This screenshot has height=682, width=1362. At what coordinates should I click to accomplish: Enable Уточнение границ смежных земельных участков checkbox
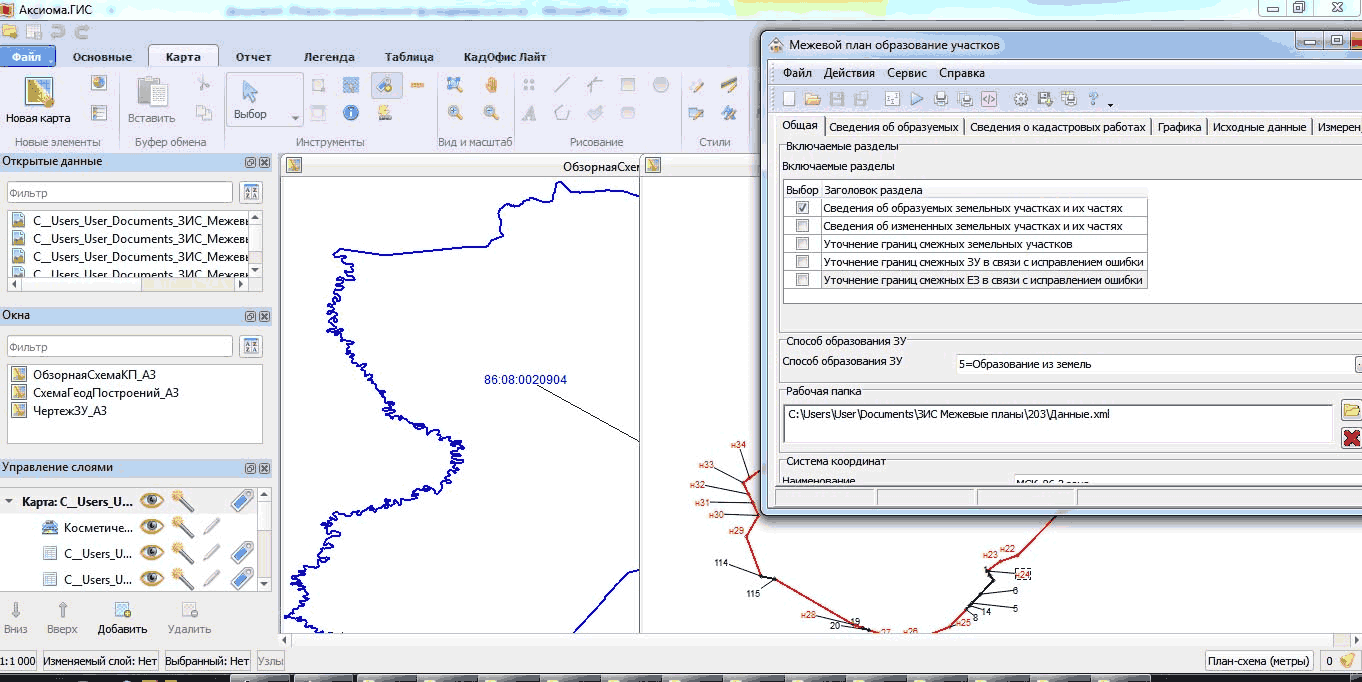[802, 244]
